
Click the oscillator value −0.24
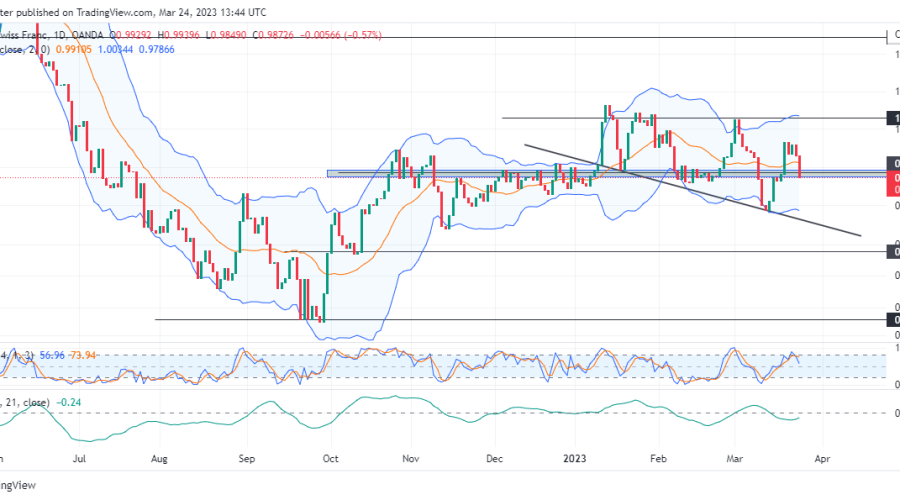69,402
